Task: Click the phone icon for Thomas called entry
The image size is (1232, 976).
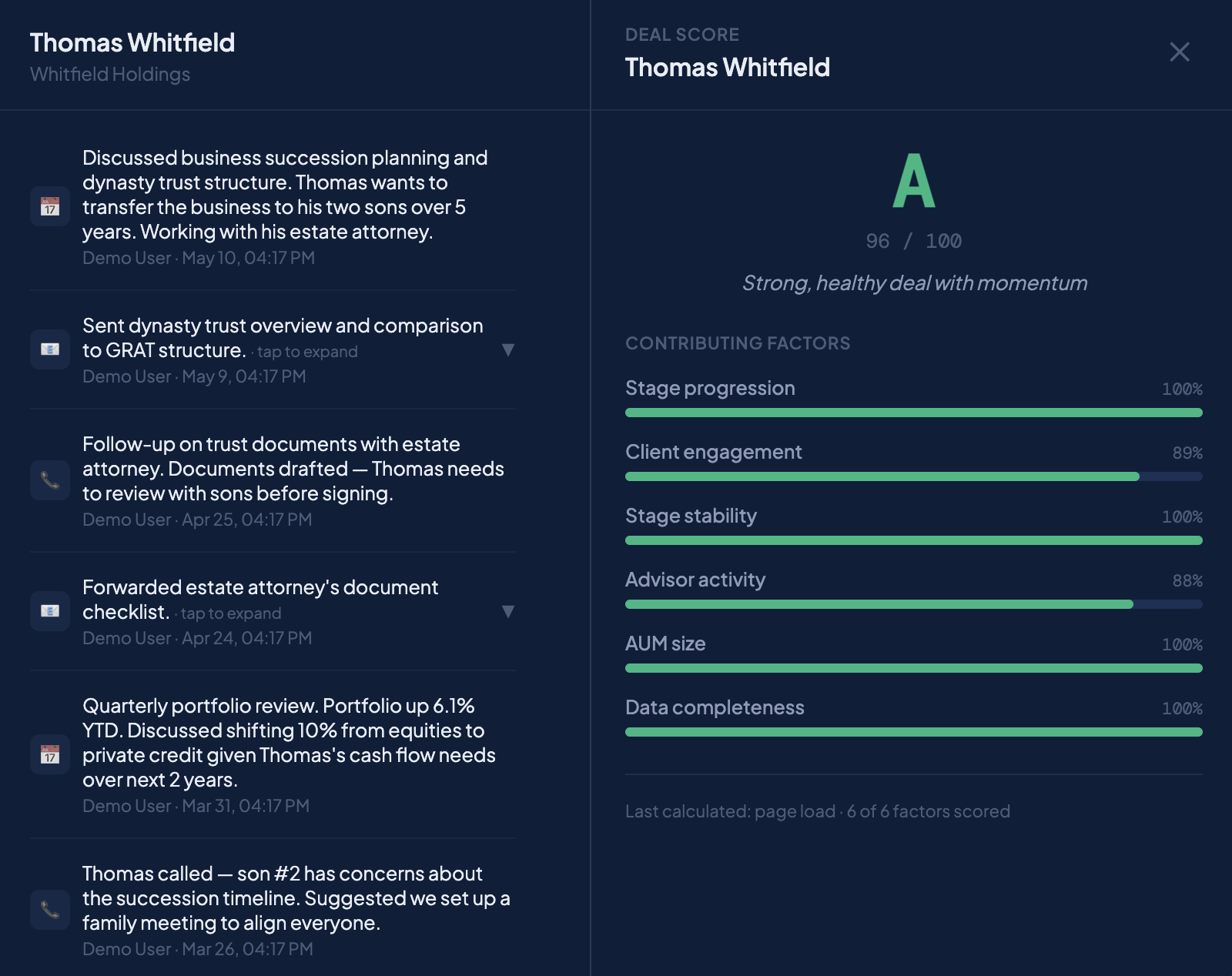Action: (50, 910)
